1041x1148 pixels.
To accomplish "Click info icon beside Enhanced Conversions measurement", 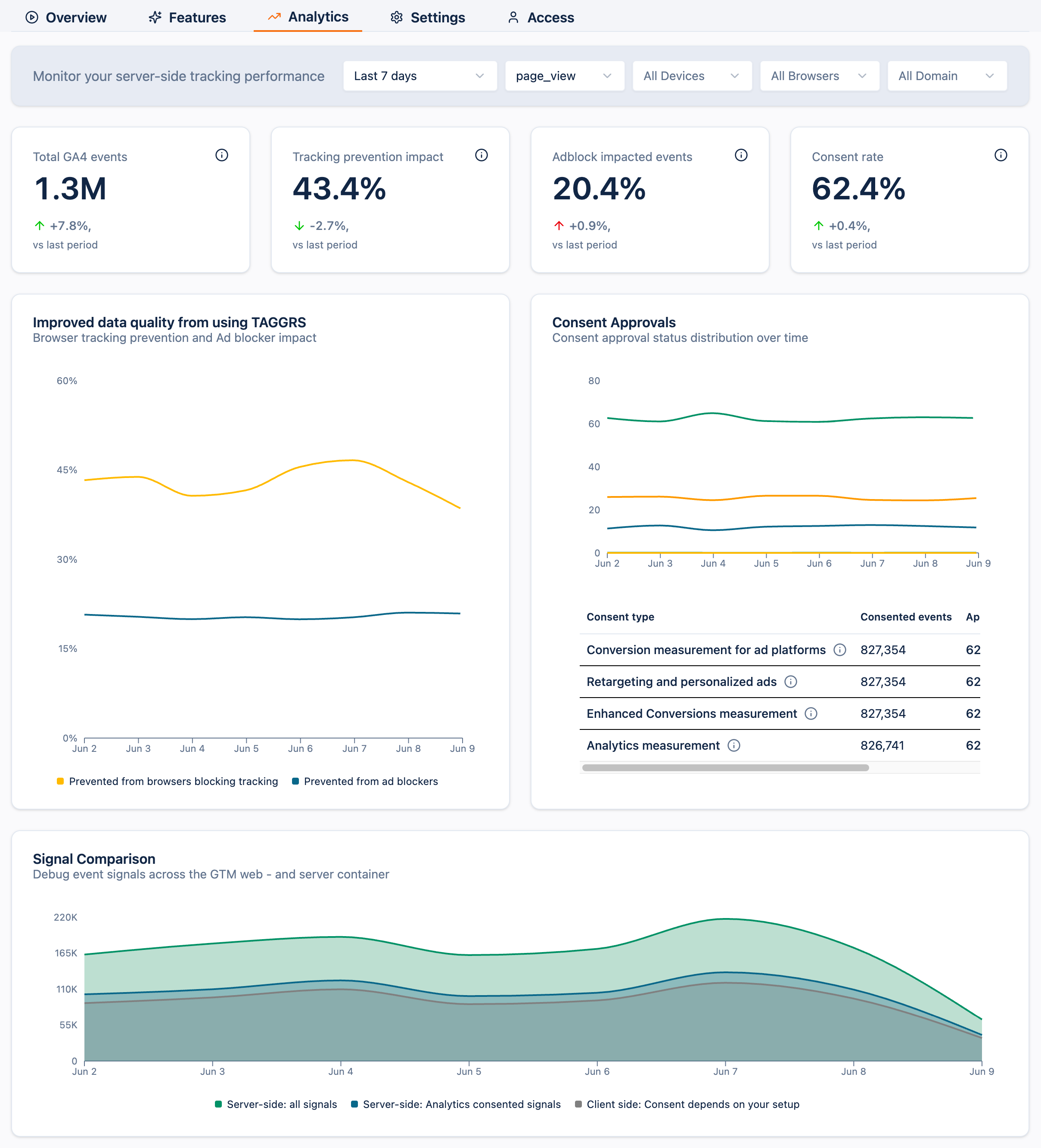I will pos(811,714).
